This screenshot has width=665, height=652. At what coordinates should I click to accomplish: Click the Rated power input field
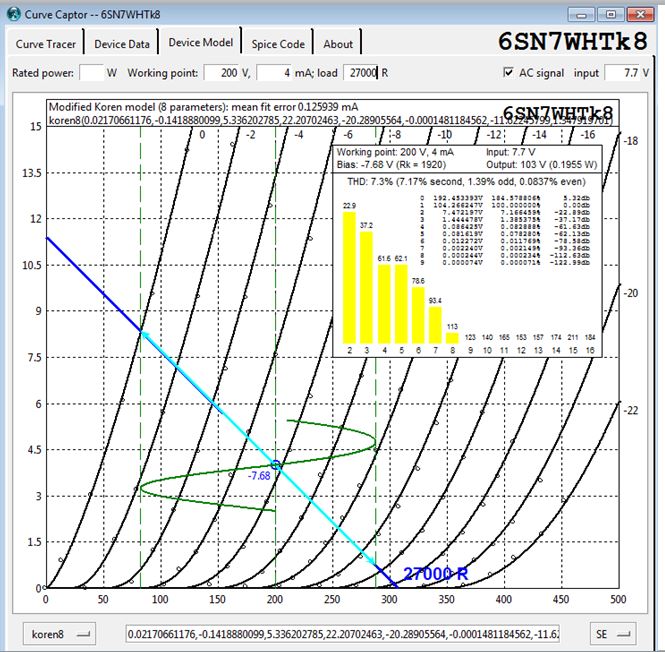tap(91, 73)
